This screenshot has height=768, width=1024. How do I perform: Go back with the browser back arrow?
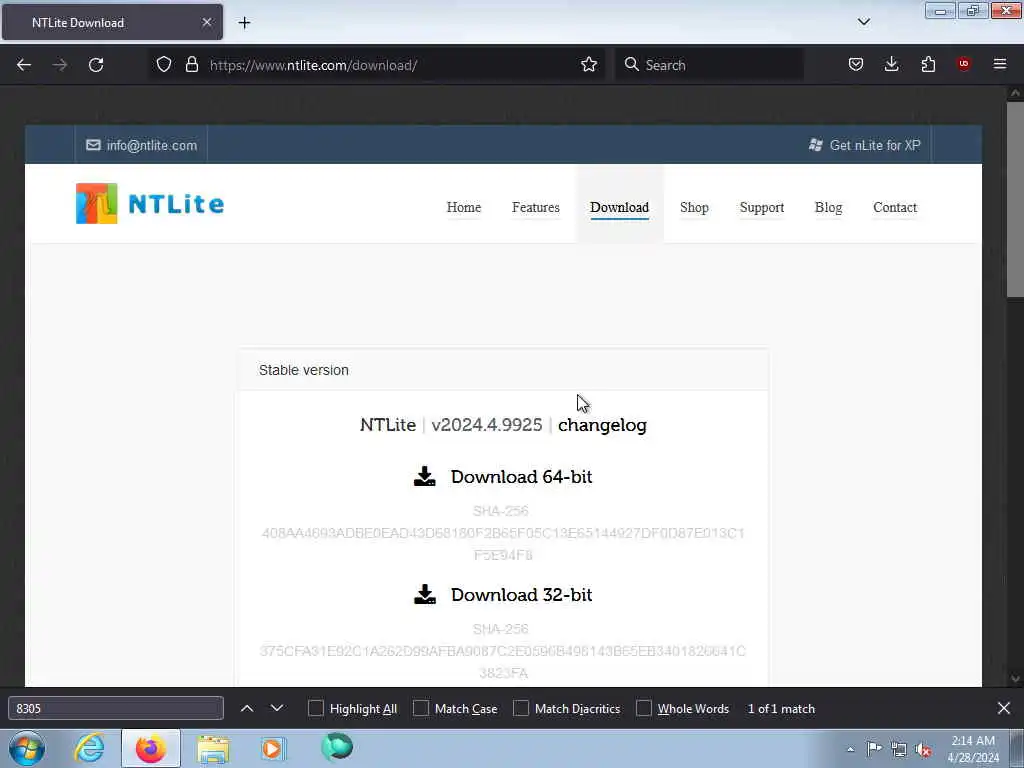(x=24, y=65)
